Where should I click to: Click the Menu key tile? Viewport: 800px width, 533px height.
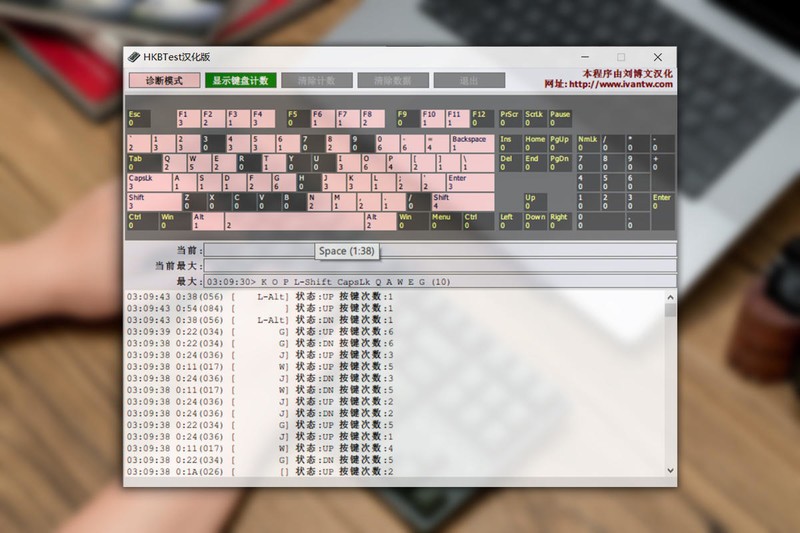445,221
